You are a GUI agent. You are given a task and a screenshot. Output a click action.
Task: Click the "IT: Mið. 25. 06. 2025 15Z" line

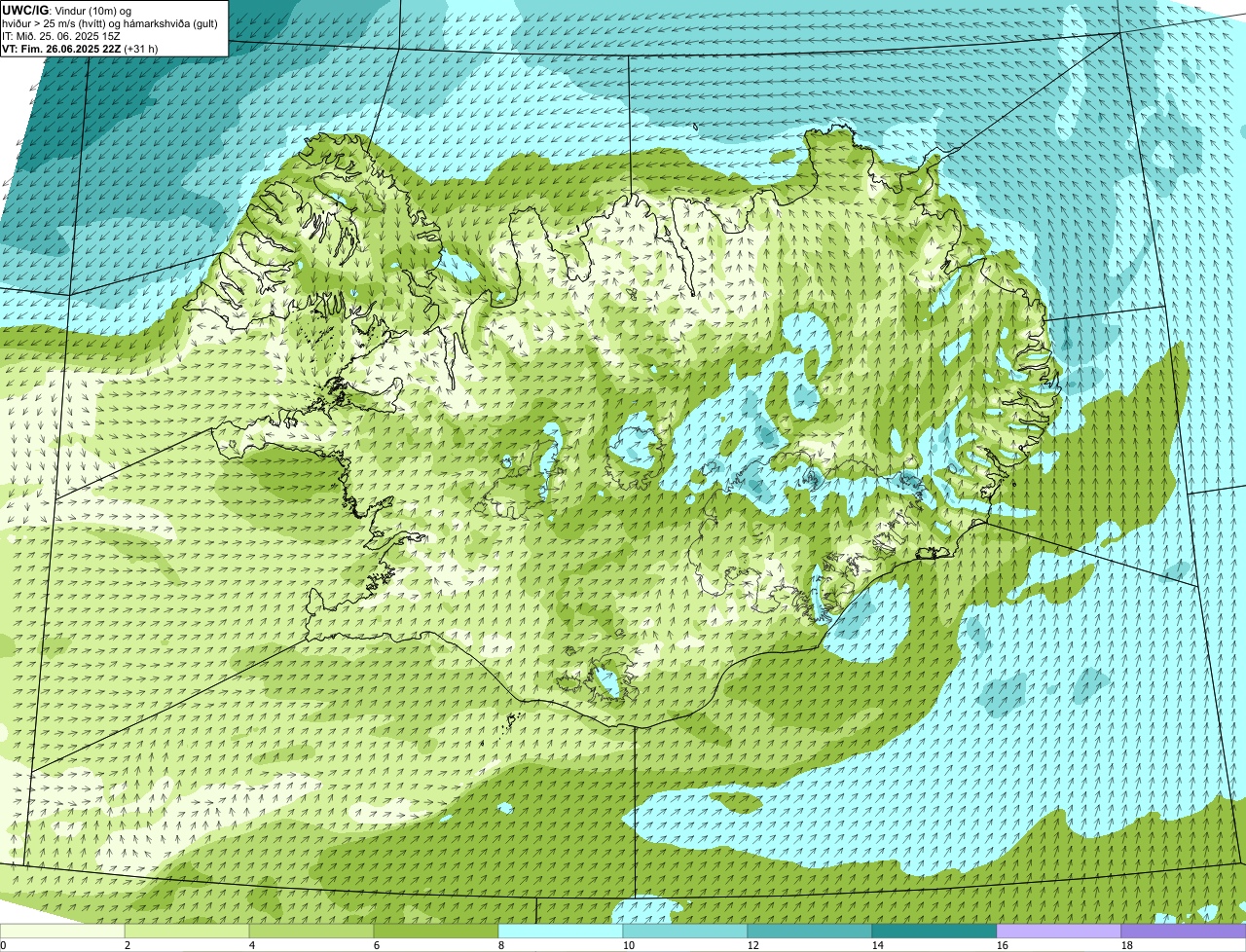point(61,35)
